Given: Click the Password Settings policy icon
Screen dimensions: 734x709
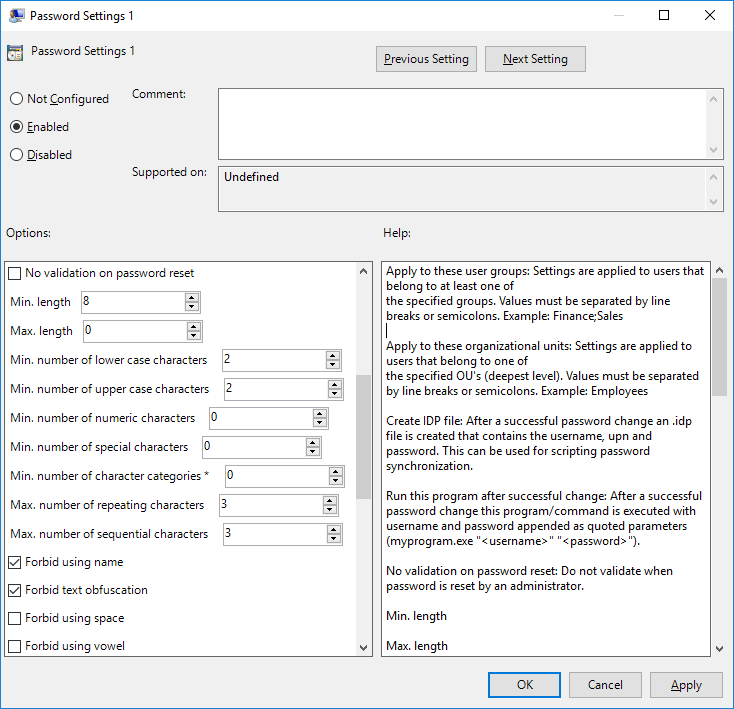Looking at the screenshot, I should point(14,54).
